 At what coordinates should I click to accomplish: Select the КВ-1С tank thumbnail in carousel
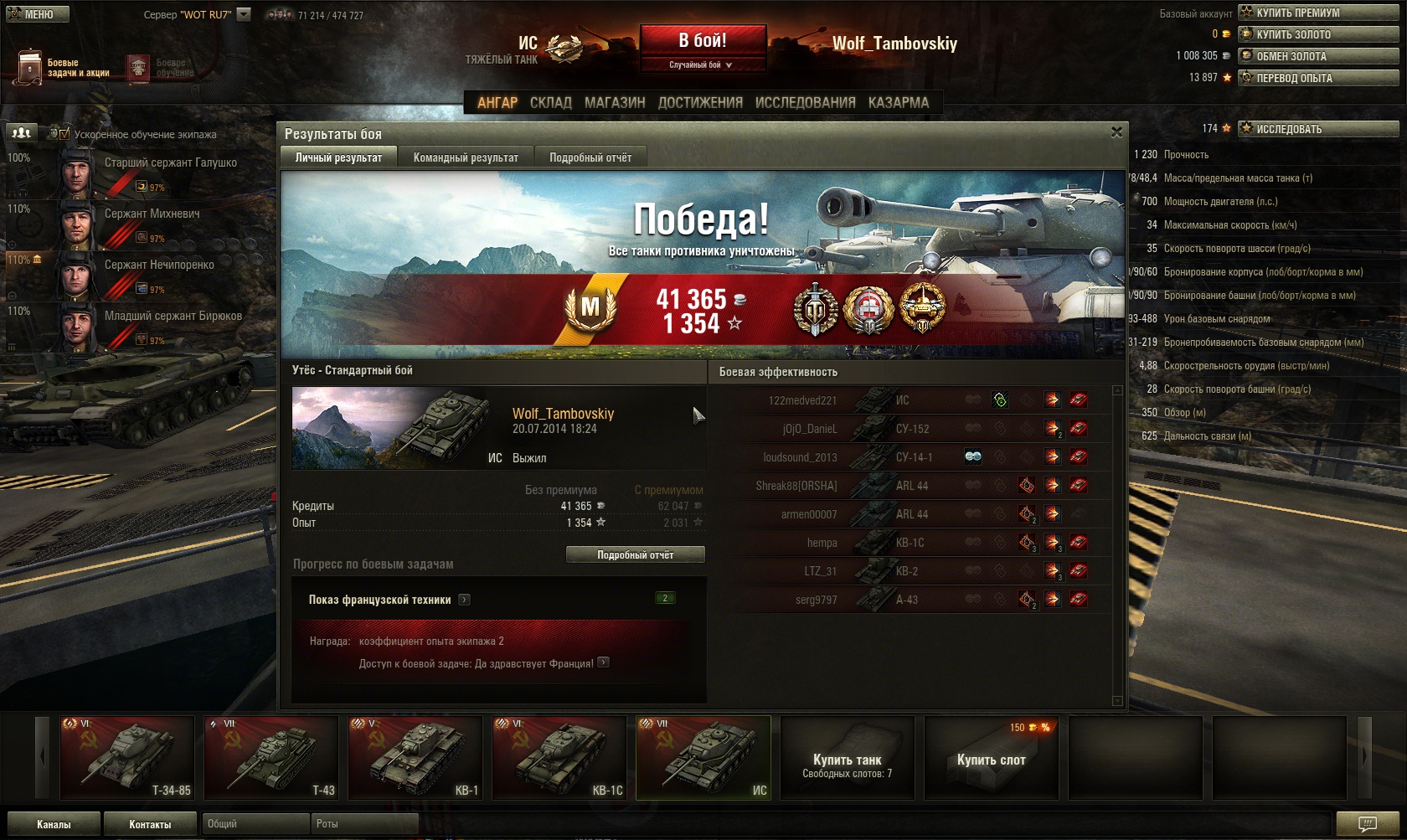(x=559, y=757)
